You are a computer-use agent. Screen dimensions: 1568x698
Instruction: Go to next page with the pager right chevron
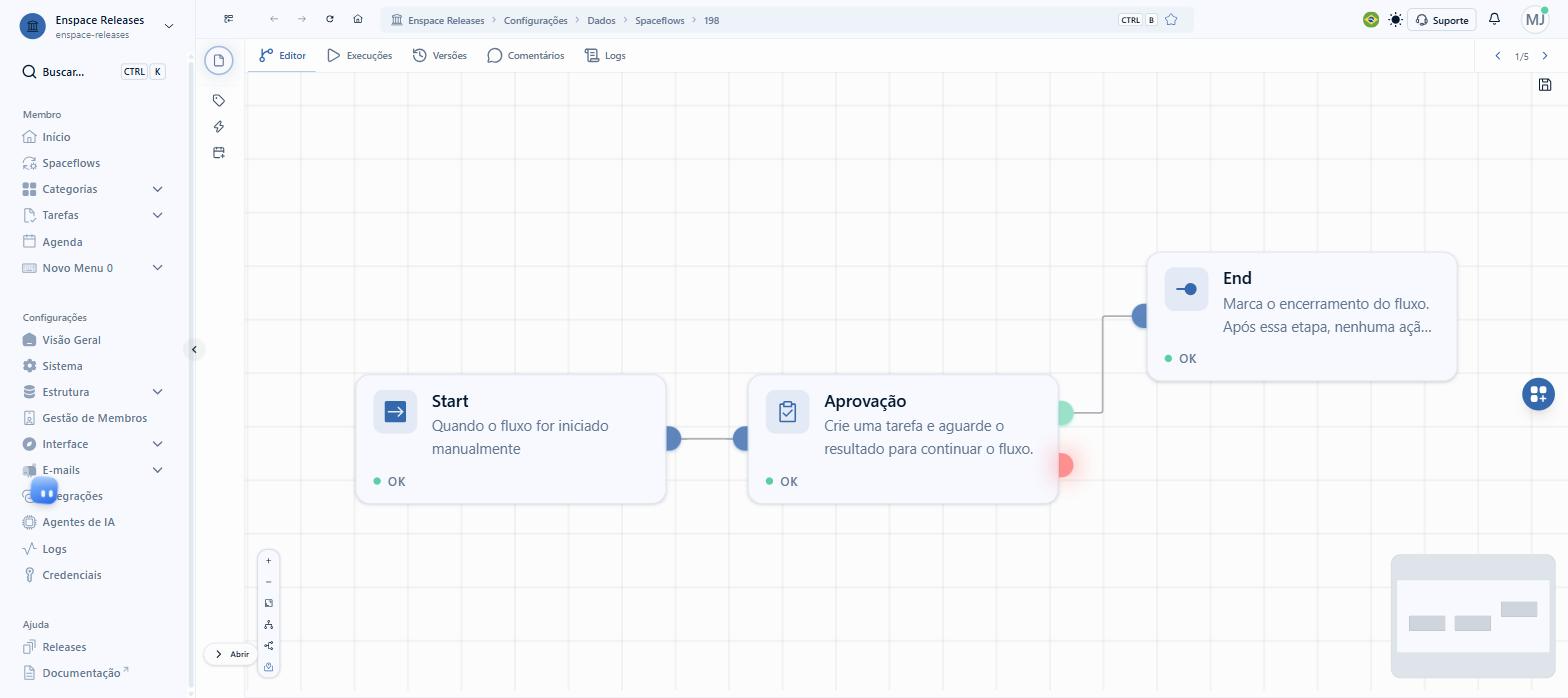click(1545, 56)
